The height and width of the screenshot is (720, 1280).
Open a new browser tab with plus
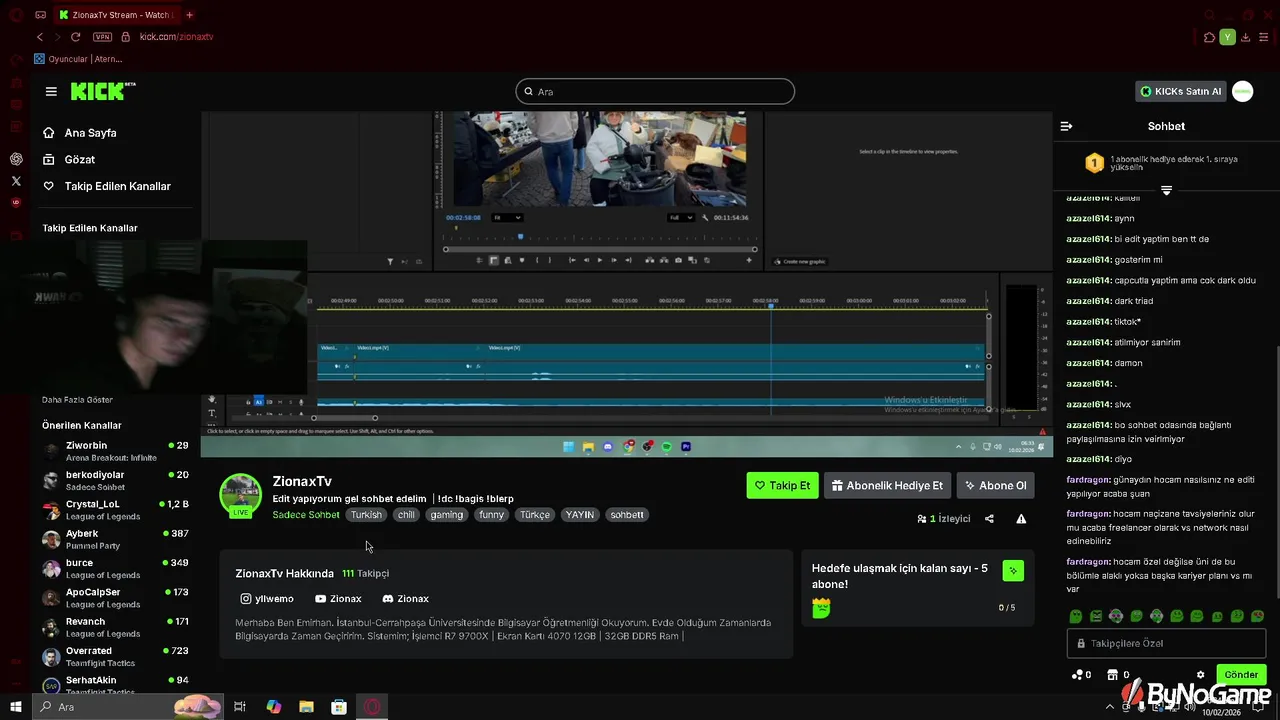tap(189, 15)
